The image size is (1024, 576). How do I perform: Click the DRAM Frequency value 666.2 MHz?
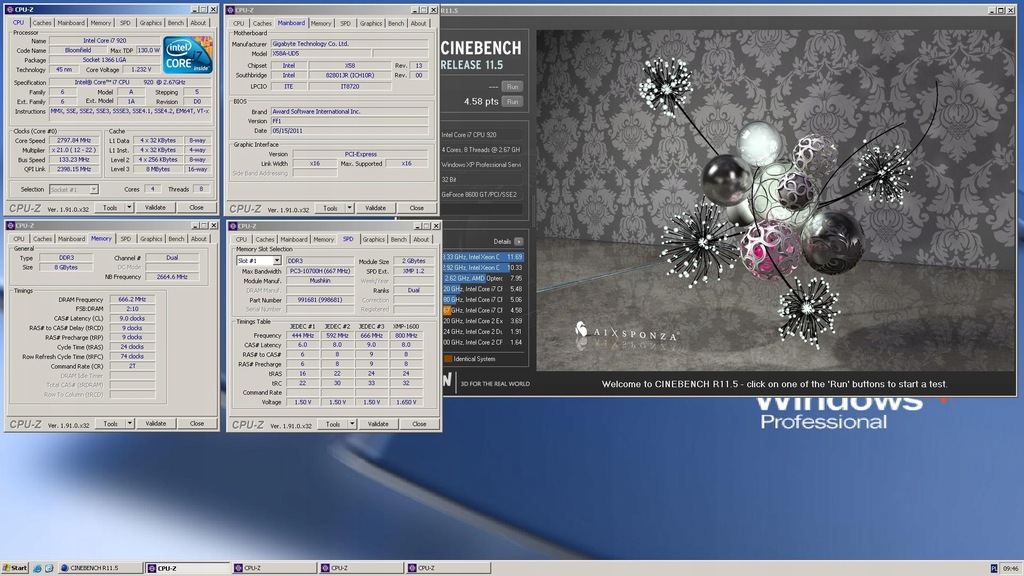pos(132,300)
